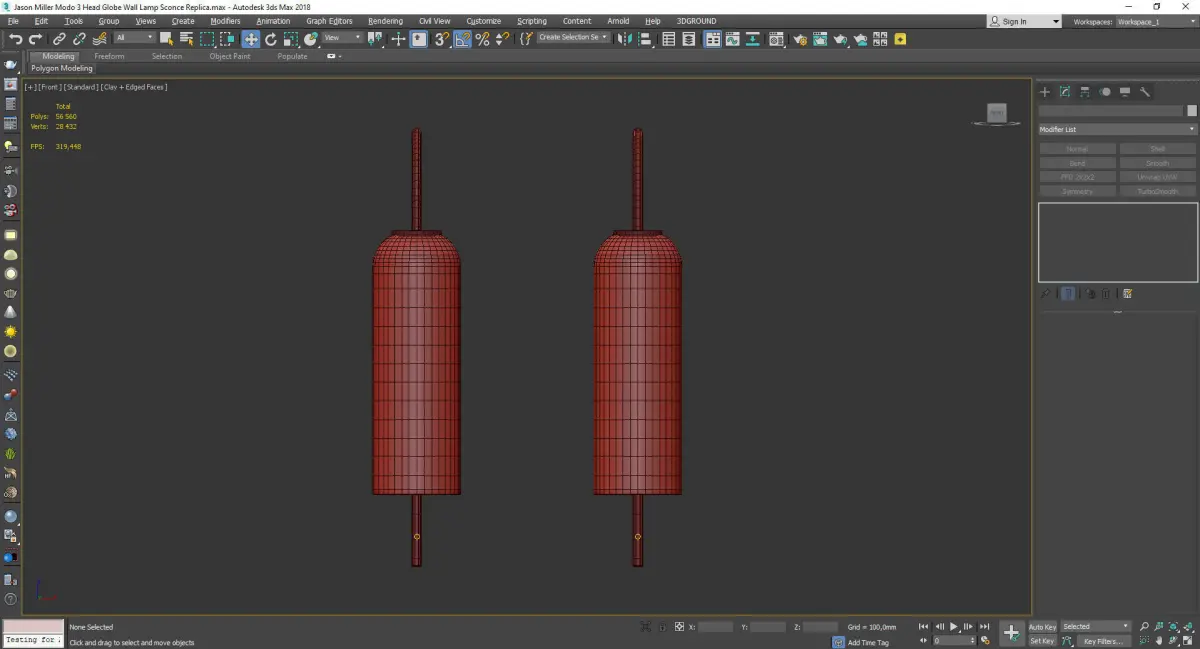Screen dimensions: 1200x649
Task: Click the Play Animation button
Action: pyautogui.click(x=953, y=626)
